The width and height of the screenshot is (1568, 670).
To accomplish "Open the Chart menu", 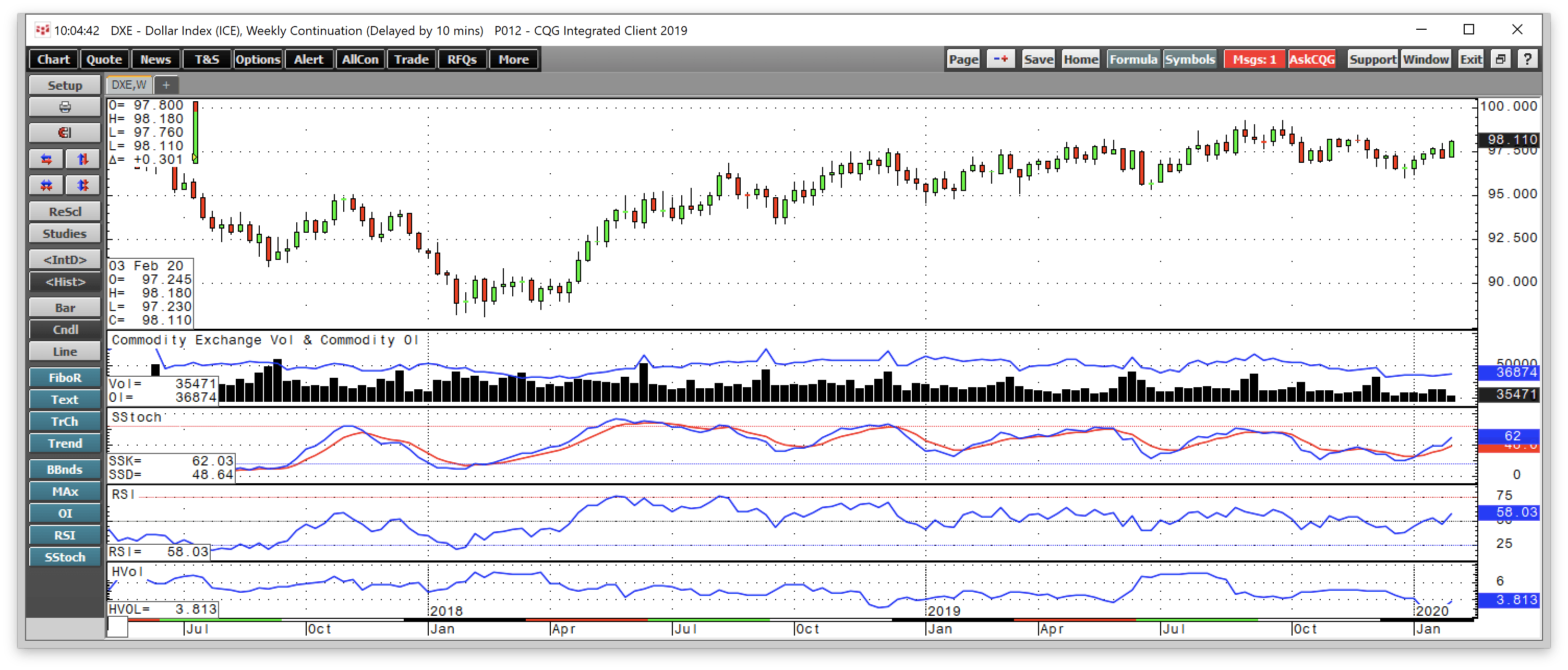I will [x=54, y=59].
